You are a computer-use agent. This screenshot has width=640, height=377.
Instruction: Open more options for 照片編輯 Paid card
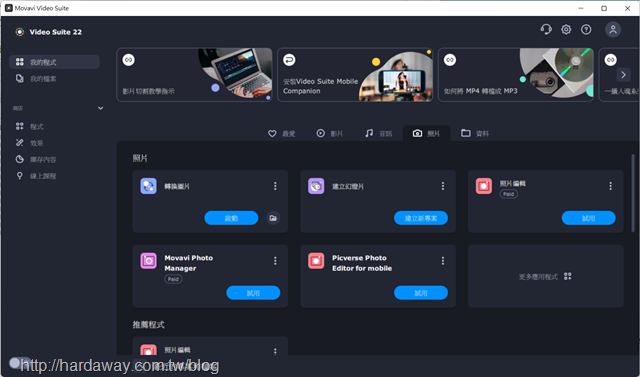click(611, 186)
